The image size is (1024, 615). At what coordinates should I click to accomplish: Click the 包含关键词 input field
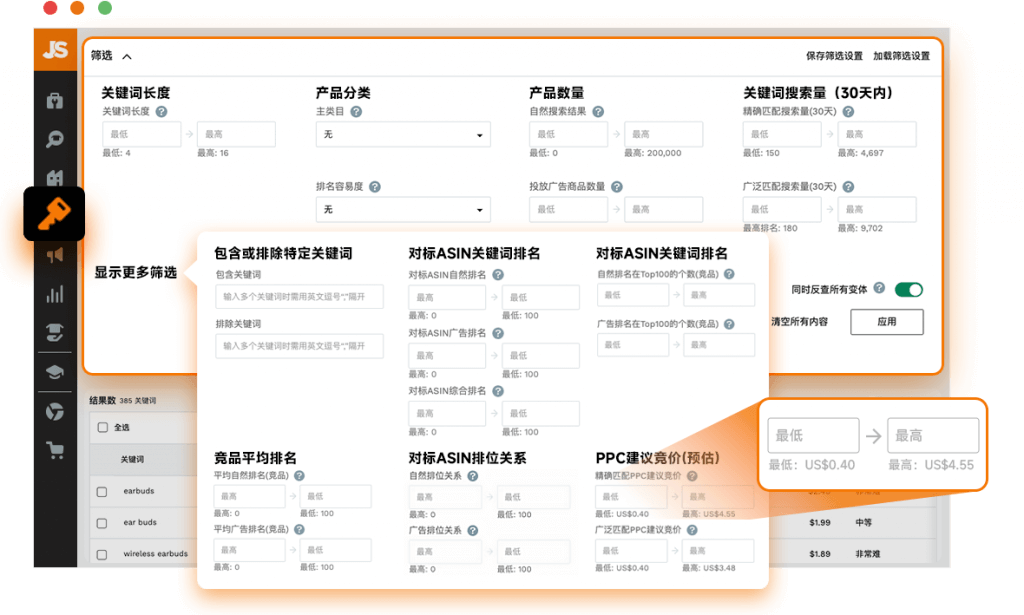pyautogui.click(x=299, y=296)
